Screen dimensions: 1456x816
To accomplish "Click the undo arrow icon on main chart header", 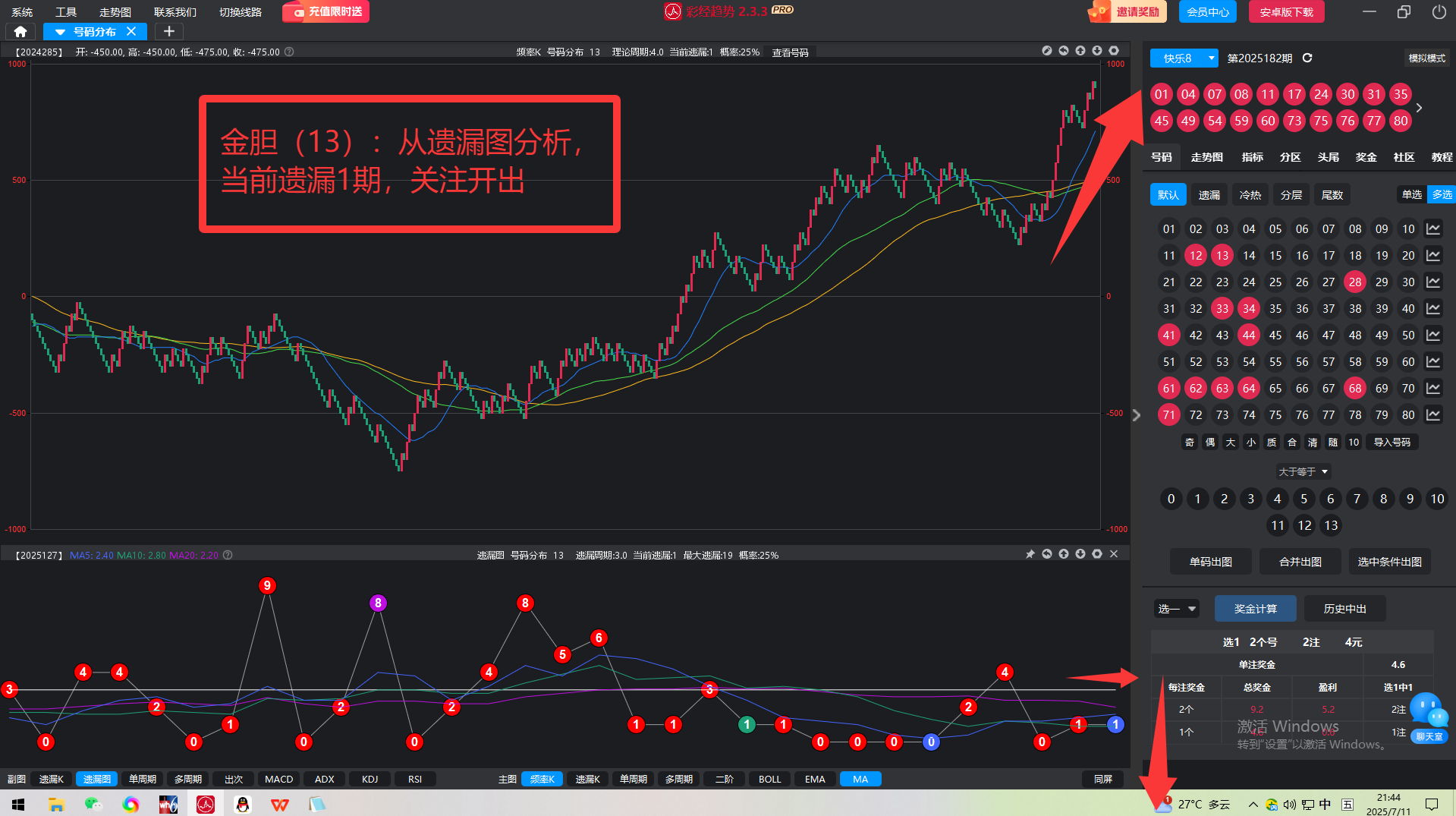I will point(1064,51).
